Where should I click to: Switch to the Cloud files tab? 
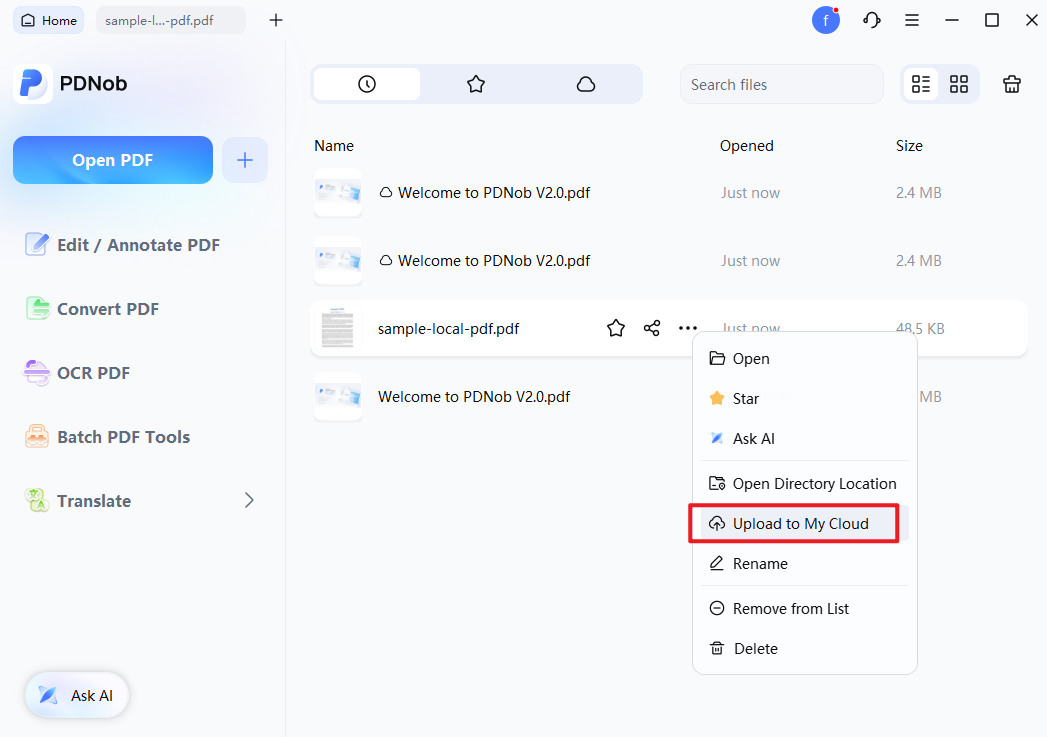tap(586, 84)
